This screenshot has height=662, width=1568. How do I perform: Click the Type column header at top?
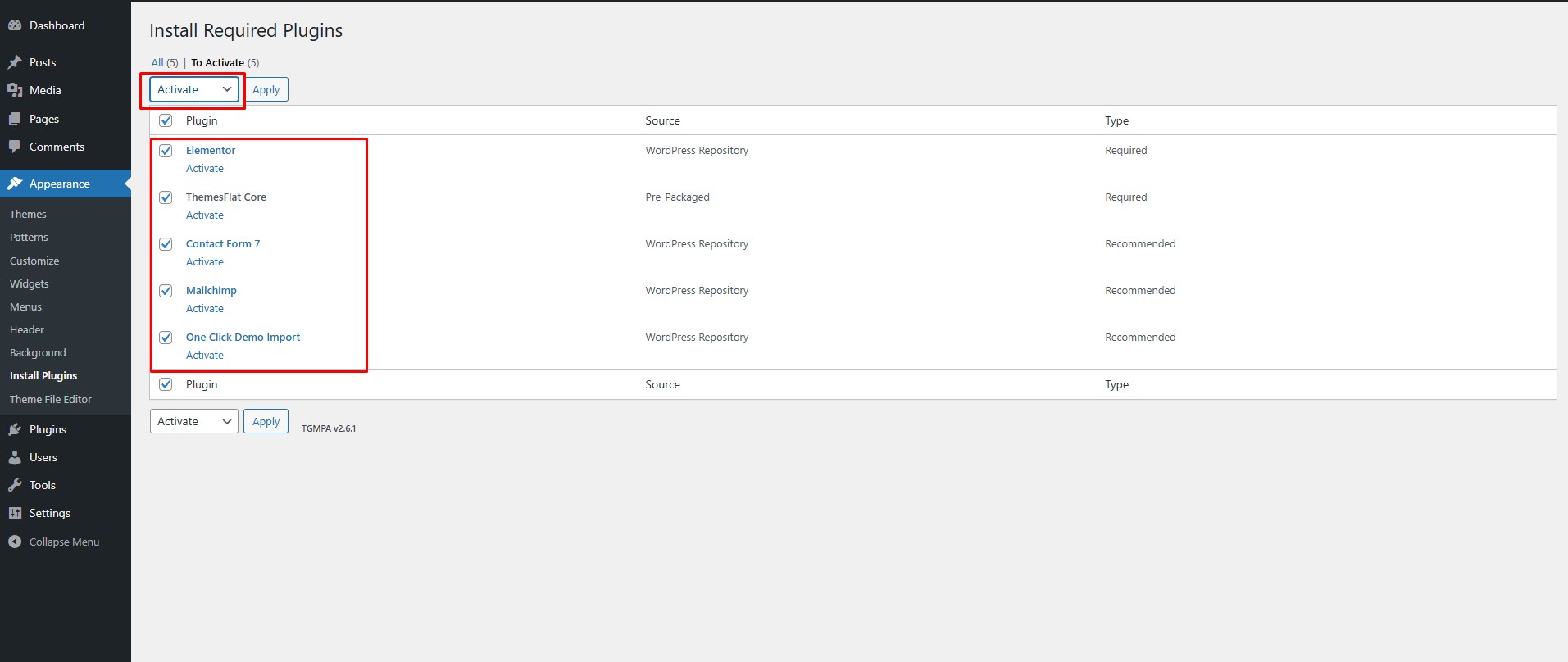tap(1116, 120)
